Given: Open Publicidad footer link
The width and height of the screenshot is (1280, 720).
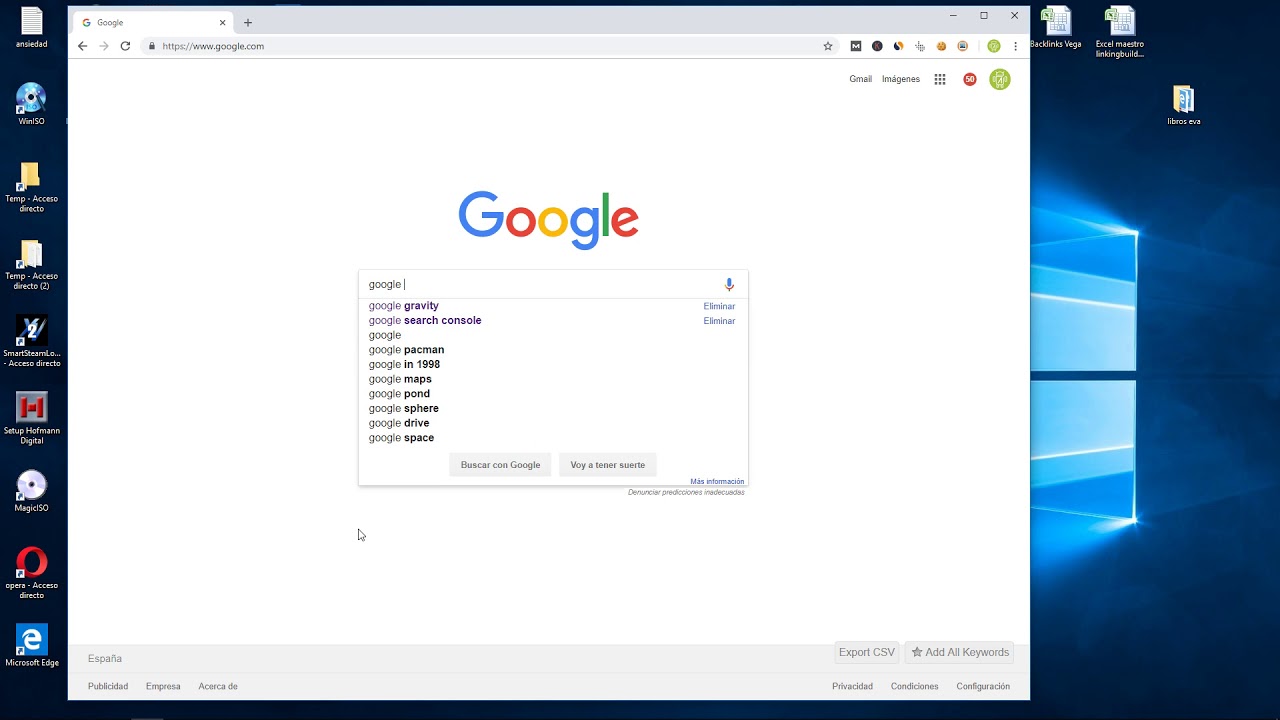Looking at the screenshot, I should (x=108, y=686).
